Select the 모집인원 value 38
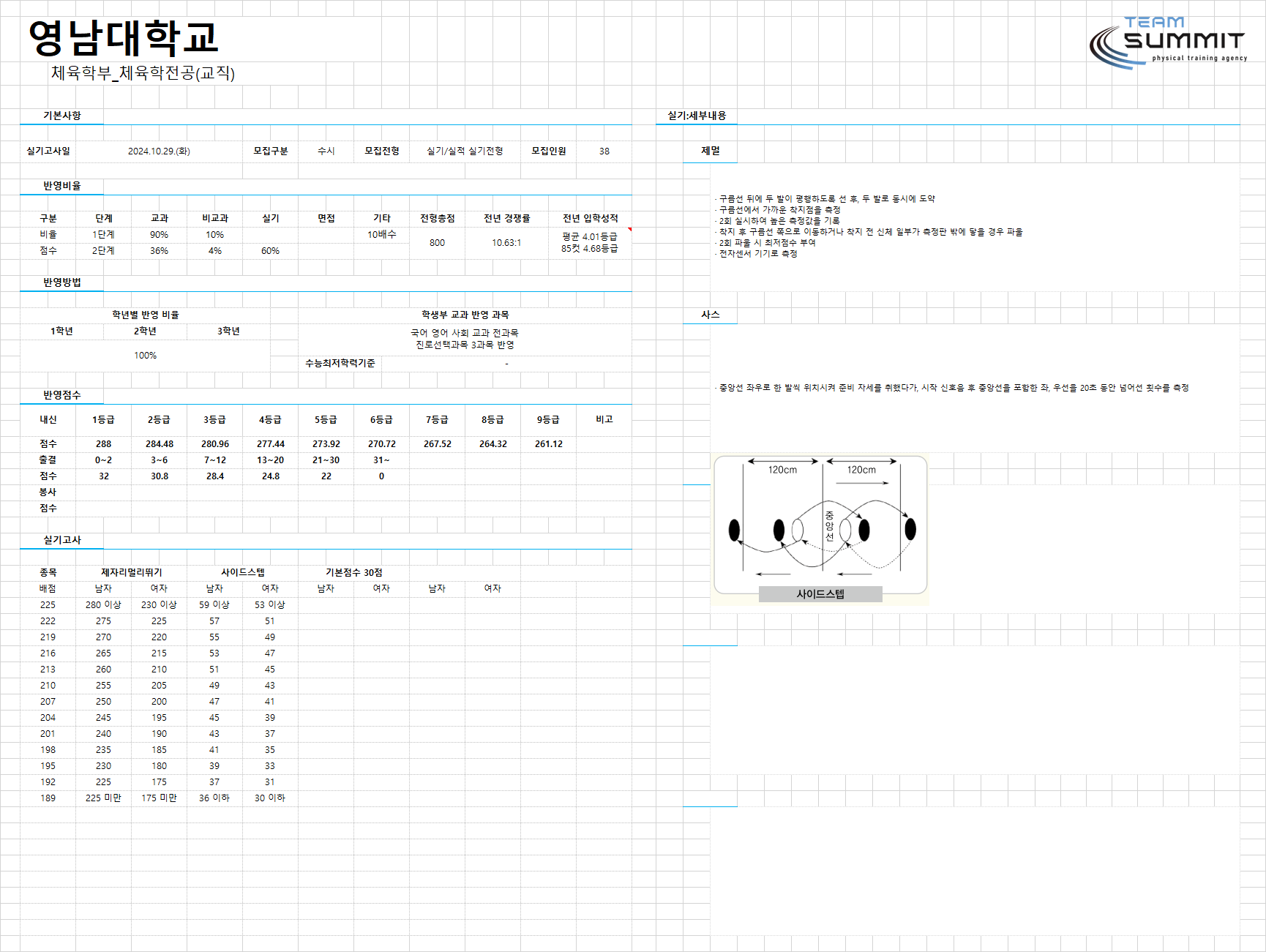Viewport: 1266px width, 952px height. (604, 151)
